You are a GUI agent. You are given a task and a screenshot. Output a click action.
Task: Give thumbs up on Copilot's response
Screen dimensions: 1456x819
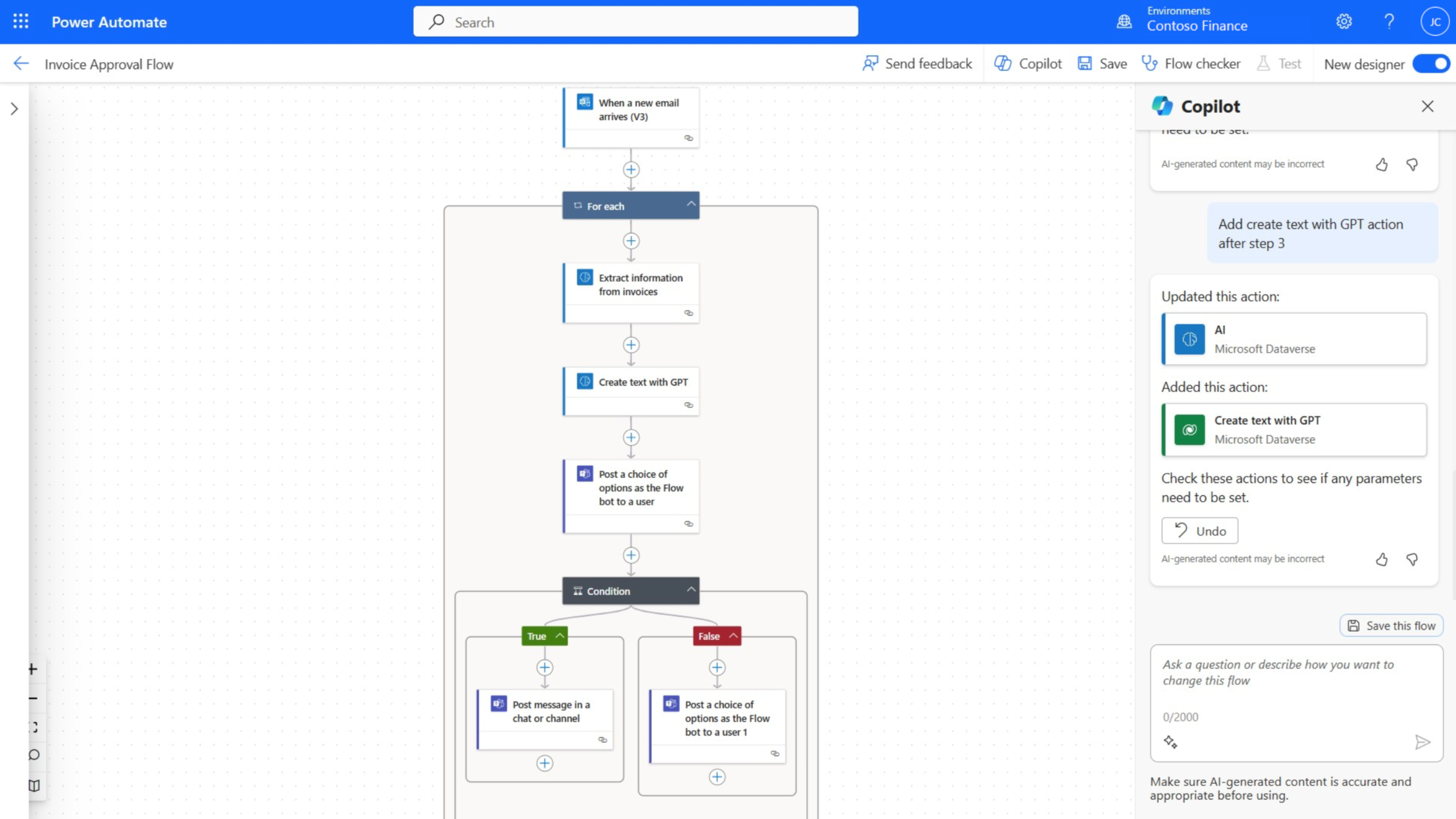tap(1381, 559)
